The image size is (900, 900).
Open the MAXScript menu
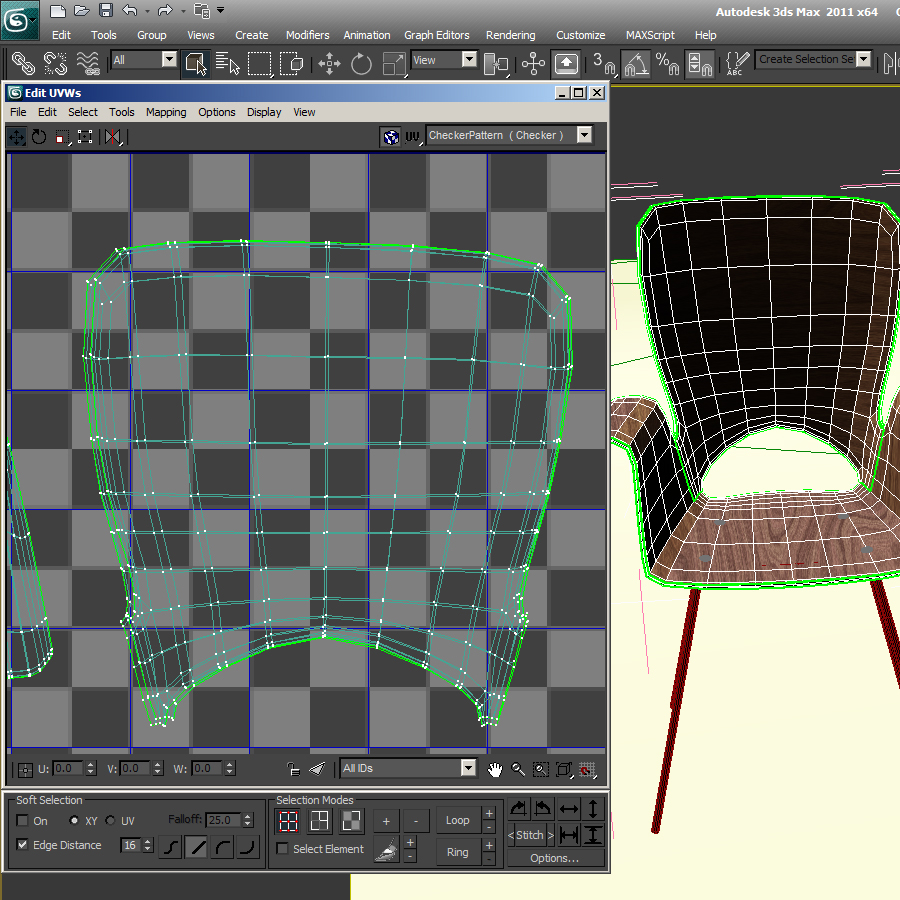(650, 35)
